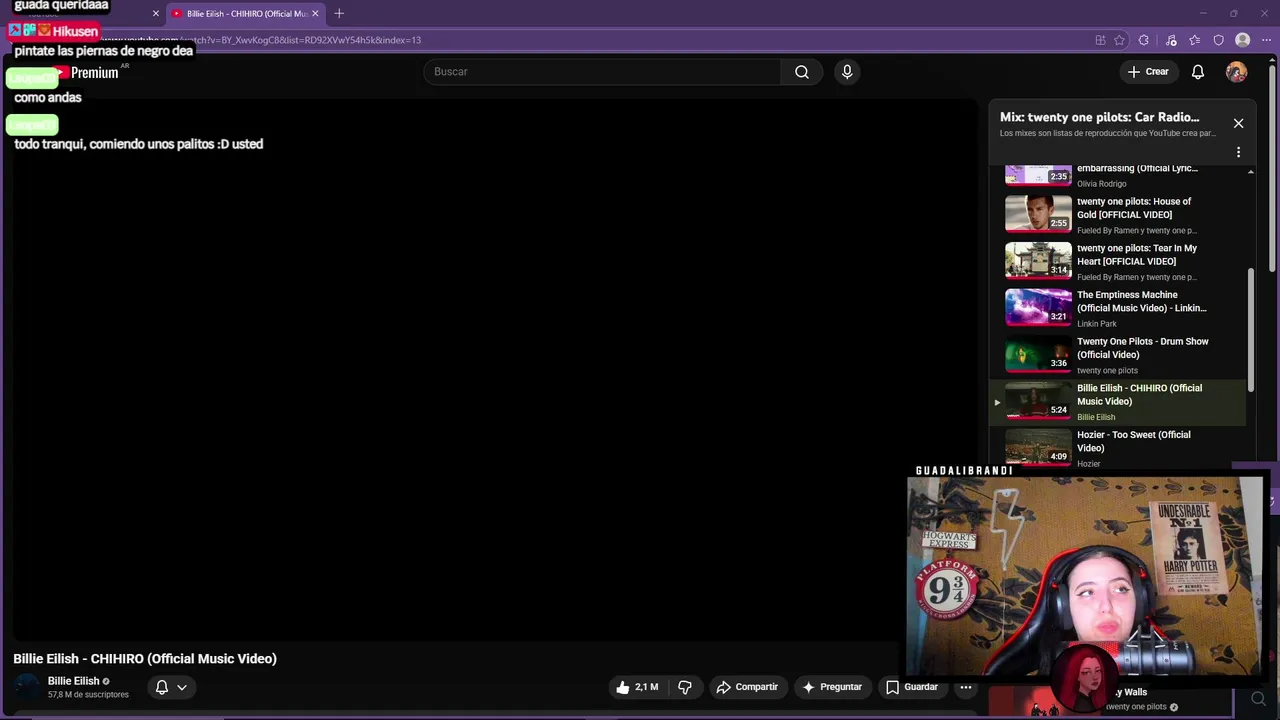
Task: Click the CHIHIRO video title below player
Action: [x=145, y=658]
